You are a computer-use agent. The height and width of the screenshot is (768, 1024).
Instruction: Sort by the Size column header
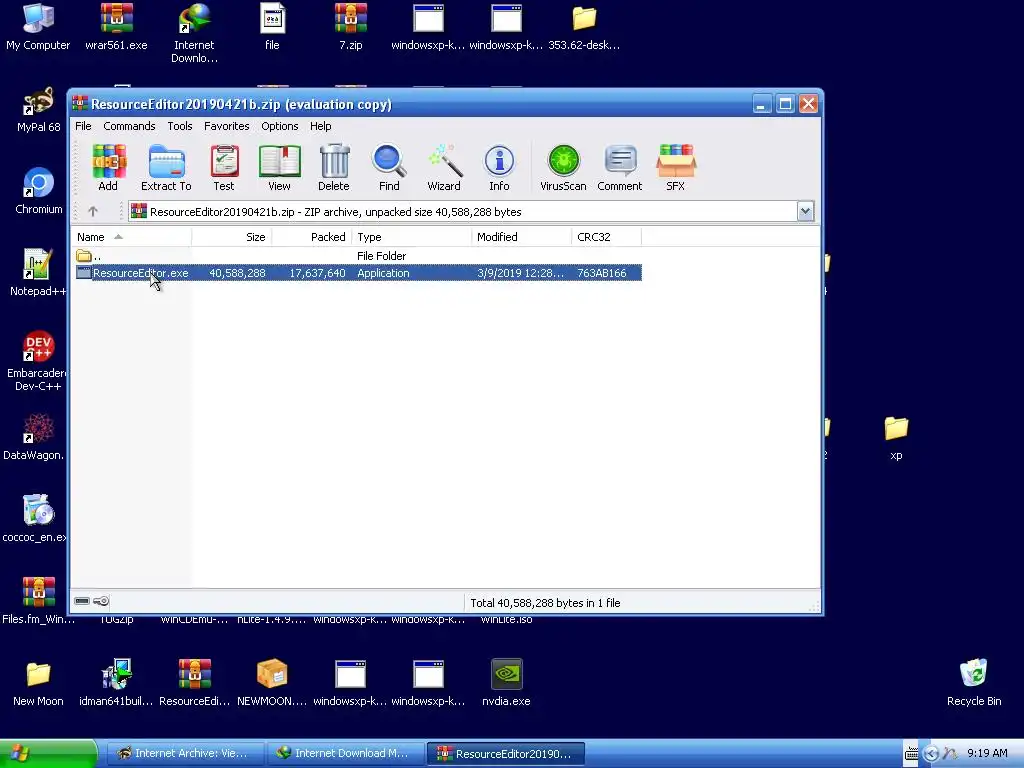[232, 237]
